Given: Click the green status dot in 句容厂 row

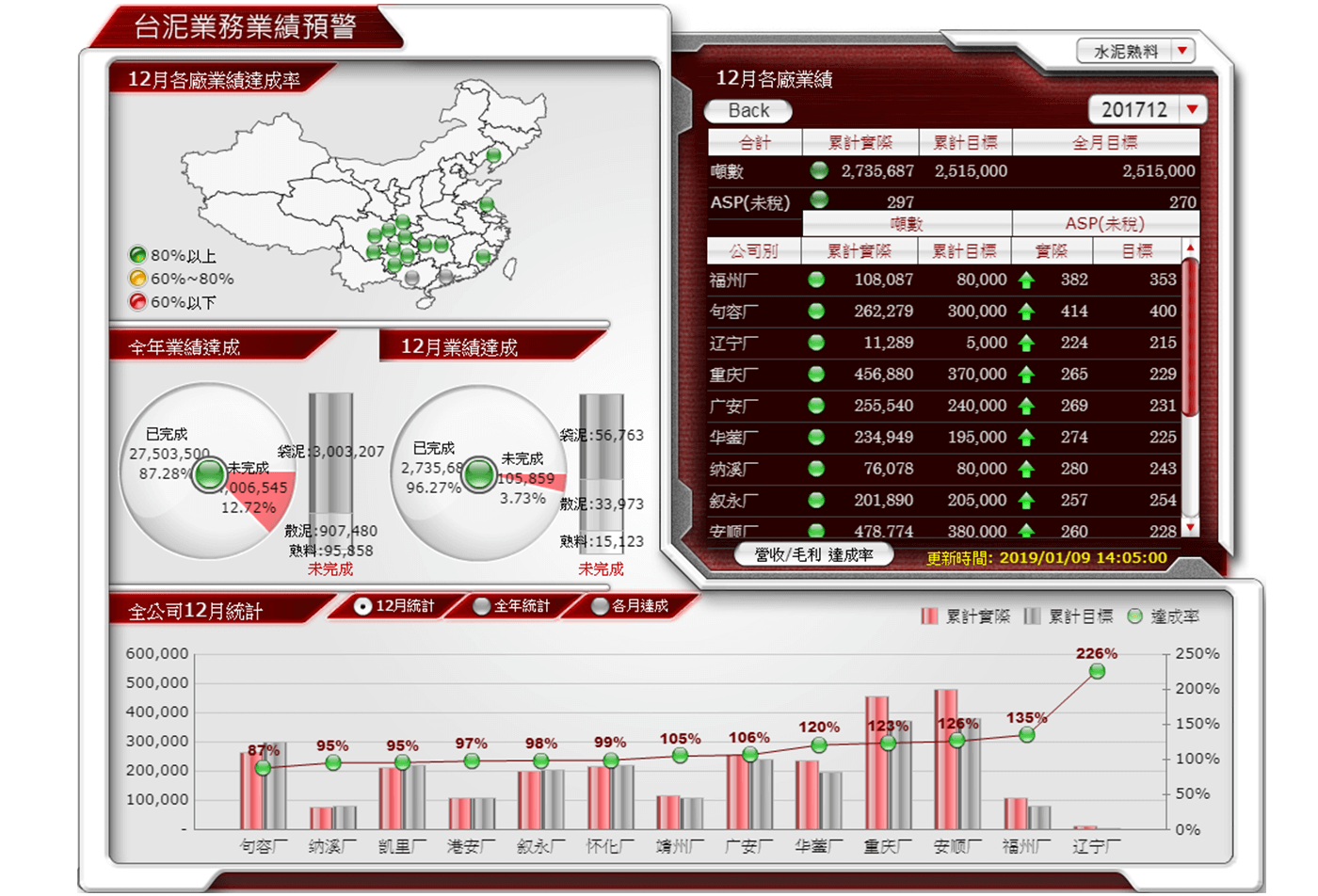Looking at the screenshot, I should 816,311.
